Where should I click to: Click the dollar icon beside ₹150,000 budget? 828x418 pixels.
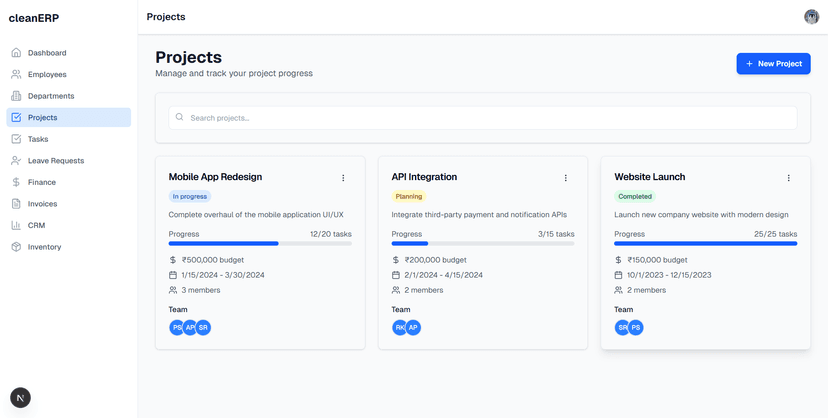coord(618,260)
